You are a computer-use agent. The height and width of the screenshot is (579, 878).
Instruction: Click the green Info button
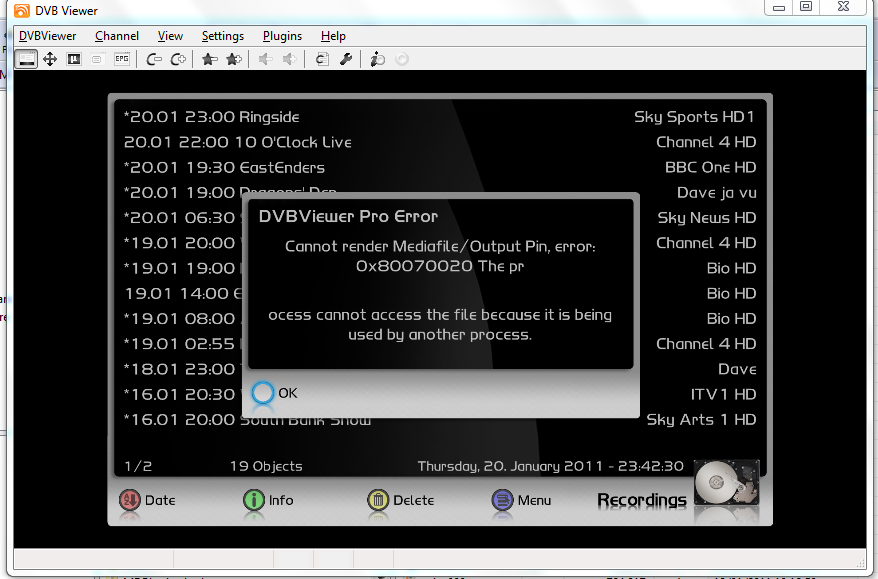click(x=268, y=500)
